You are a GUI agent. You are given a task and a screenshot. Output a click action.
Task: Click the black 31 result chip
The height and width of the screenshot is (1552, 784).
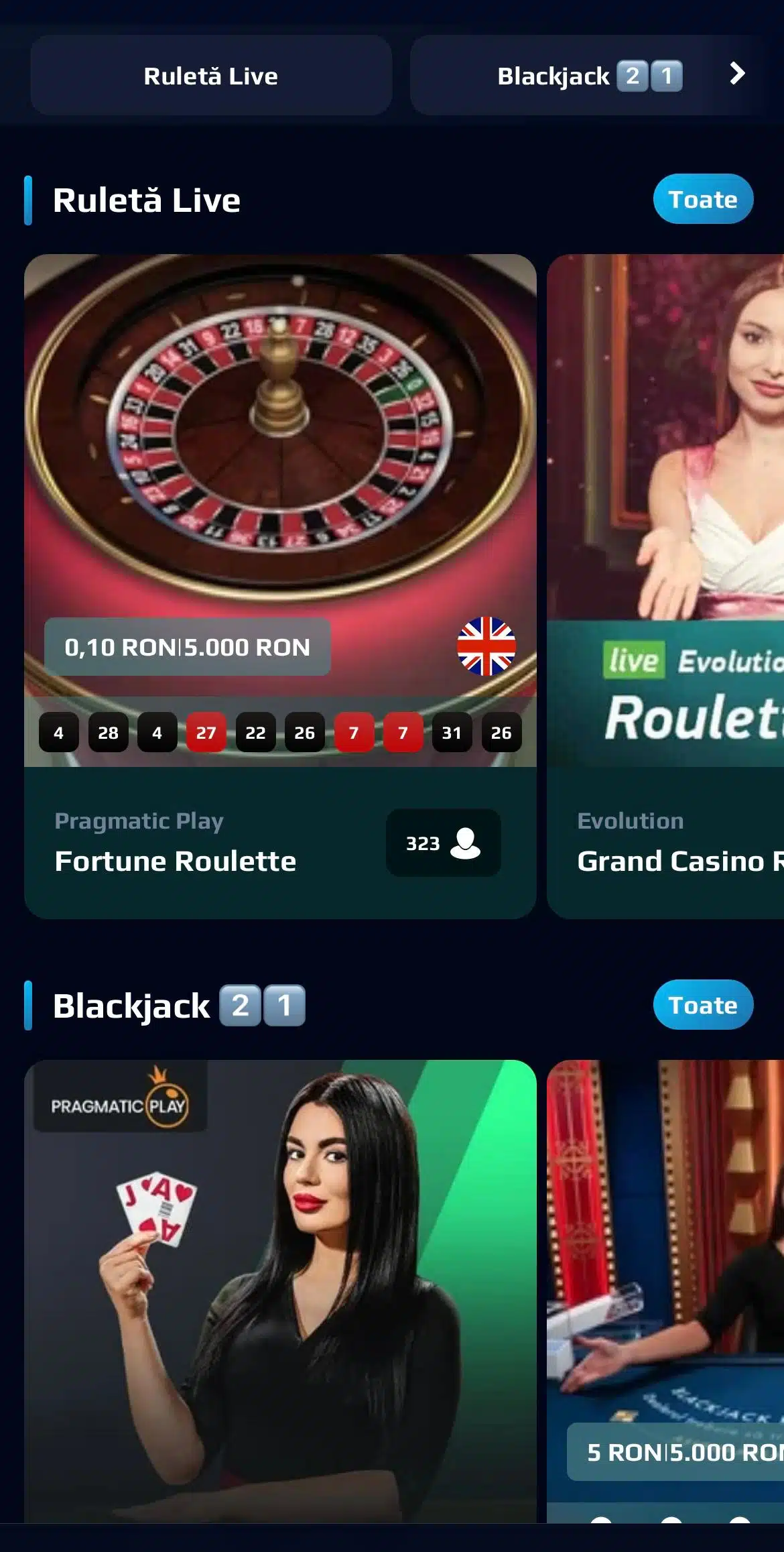tap(452, 732)
